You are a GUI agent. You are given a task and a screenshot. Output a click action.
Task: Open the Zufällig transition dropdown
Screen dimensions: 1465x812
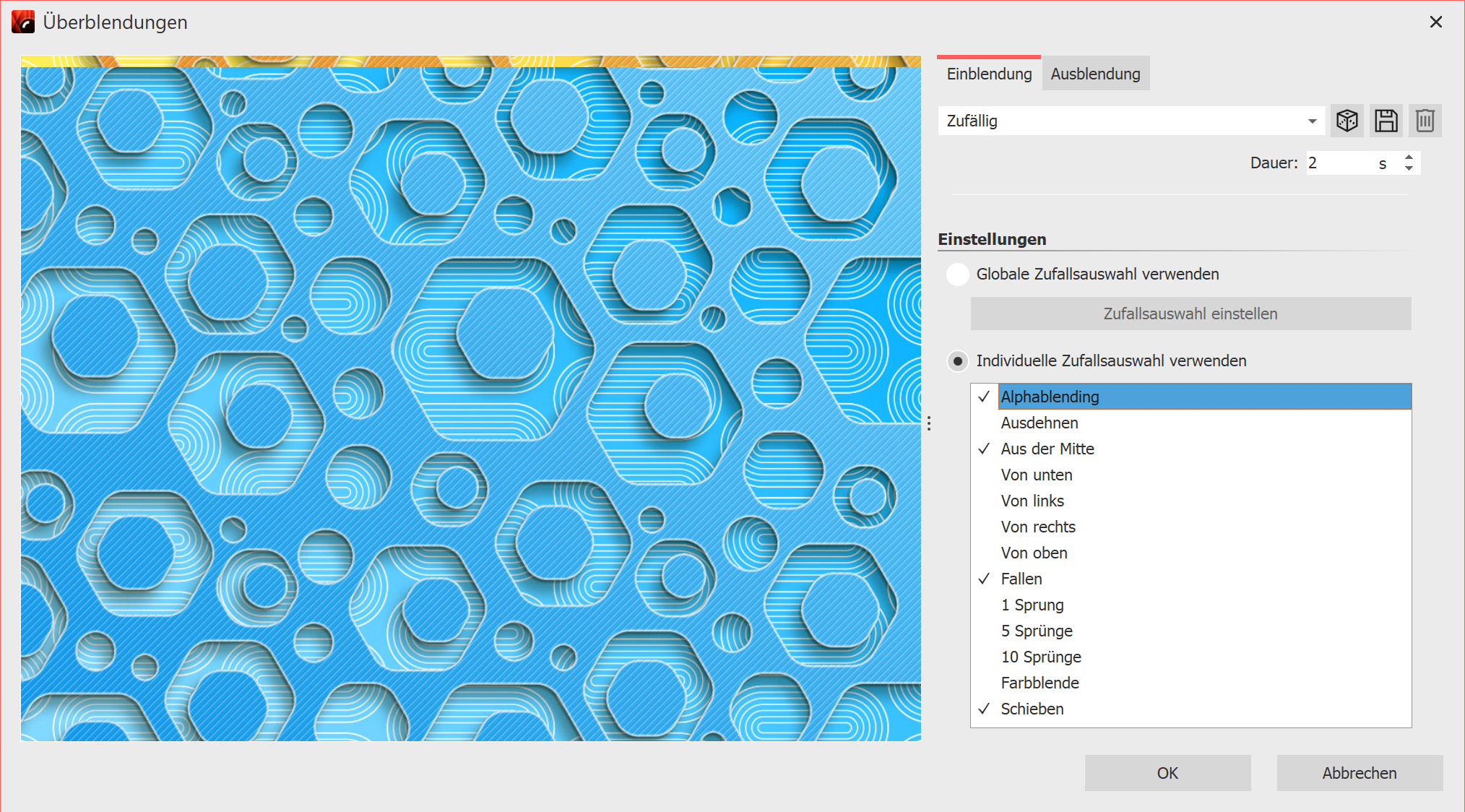click(1312, 121)
